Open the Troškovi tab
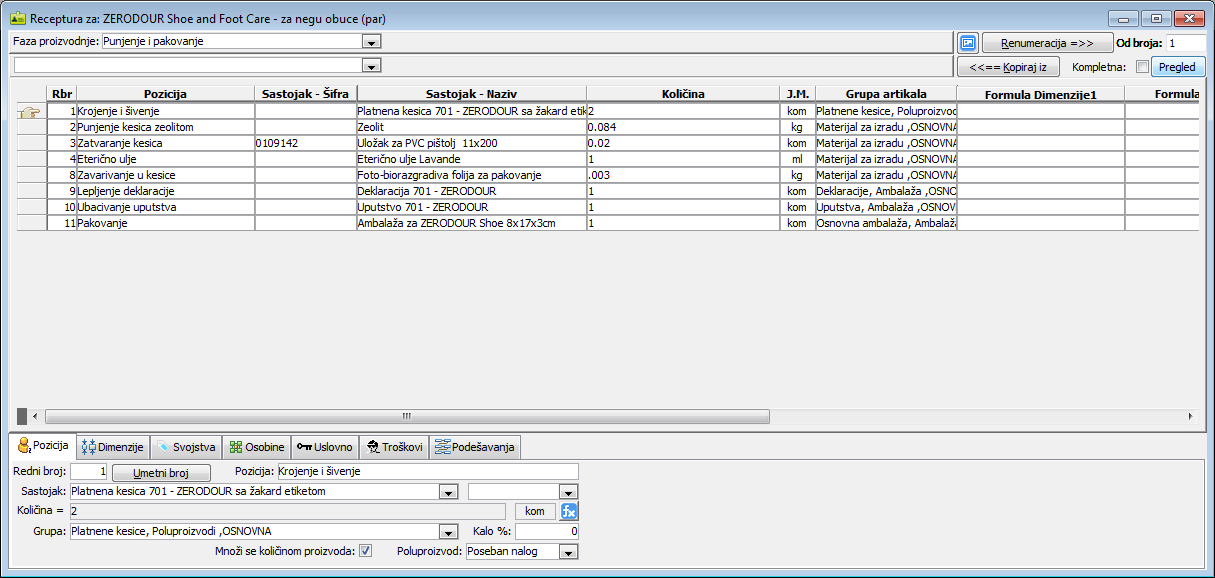 pyautogui.click(x=394, y=447)
